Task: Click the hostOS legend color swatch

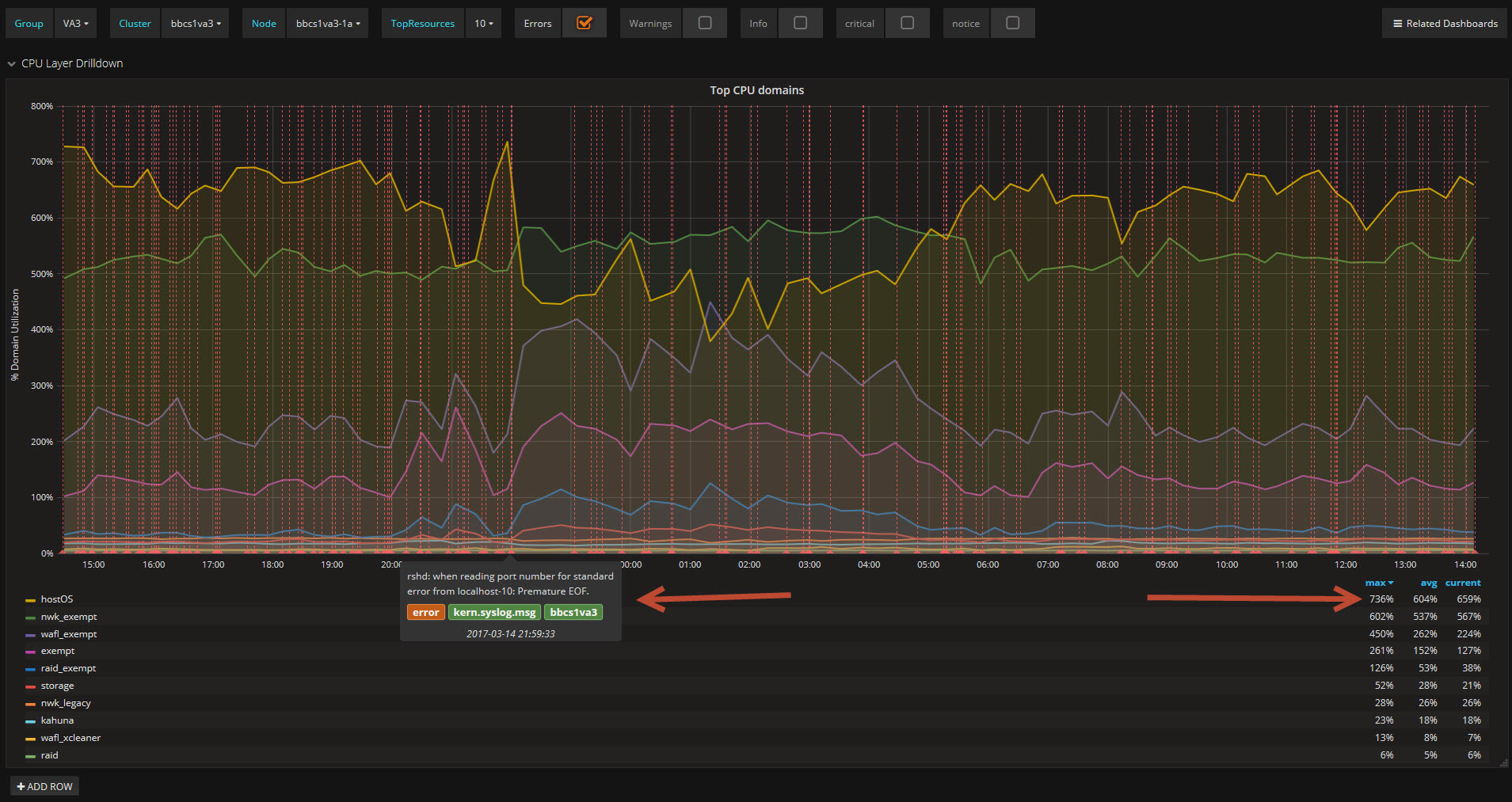Action: tap(30, 600)
